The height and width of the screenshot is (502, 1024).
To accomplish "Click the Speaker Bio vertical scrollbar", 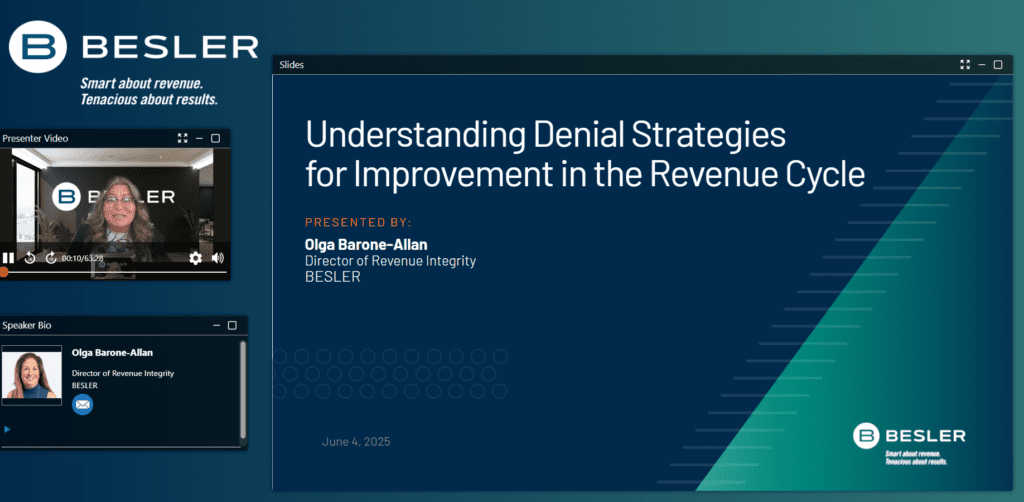I will (243, 390).
